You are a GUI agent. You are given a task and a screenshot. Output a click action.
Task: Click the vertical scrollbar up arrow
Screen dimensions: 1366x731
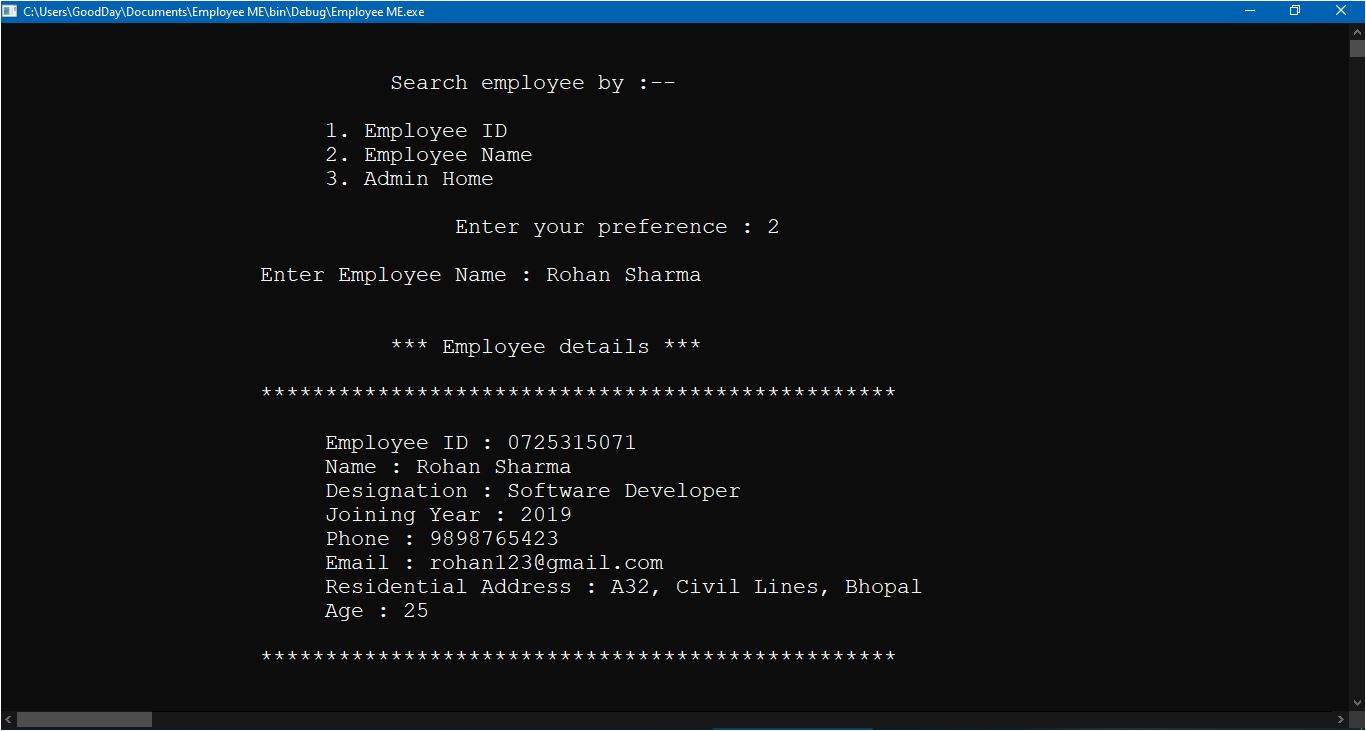1357,32
